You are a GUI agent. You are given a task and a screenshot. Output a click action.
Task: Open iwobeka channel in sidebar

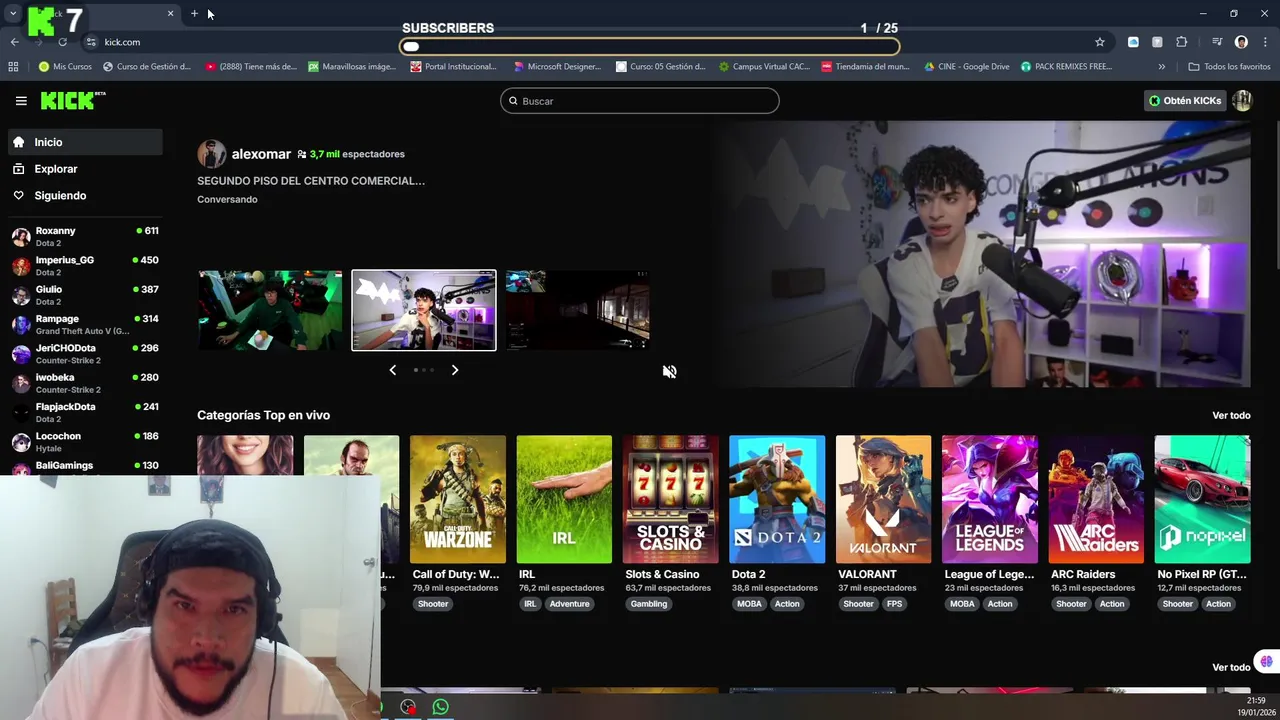pos(85,383)
